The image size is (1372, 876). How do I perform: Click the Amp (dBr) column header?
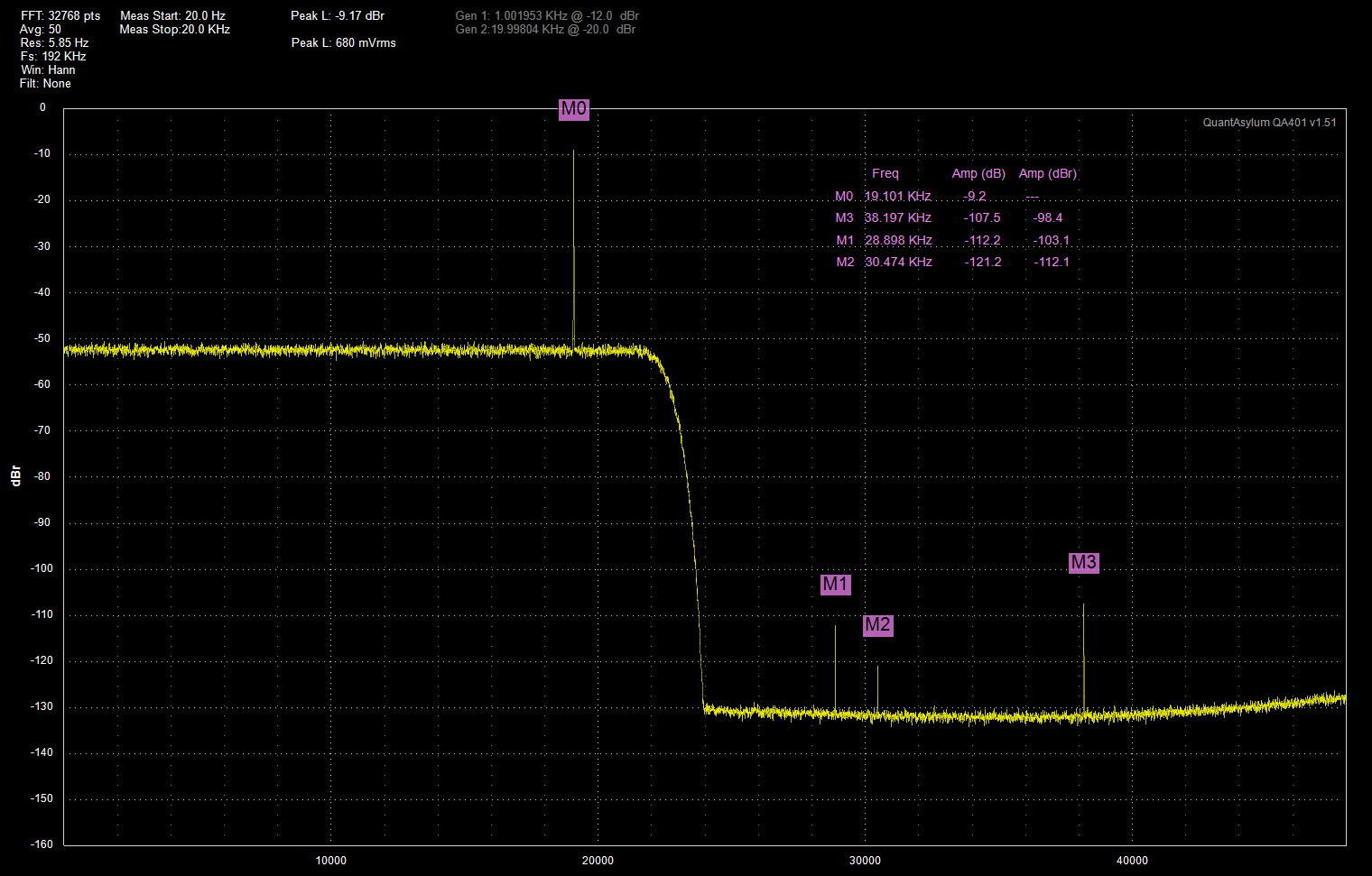(1048, 174)
